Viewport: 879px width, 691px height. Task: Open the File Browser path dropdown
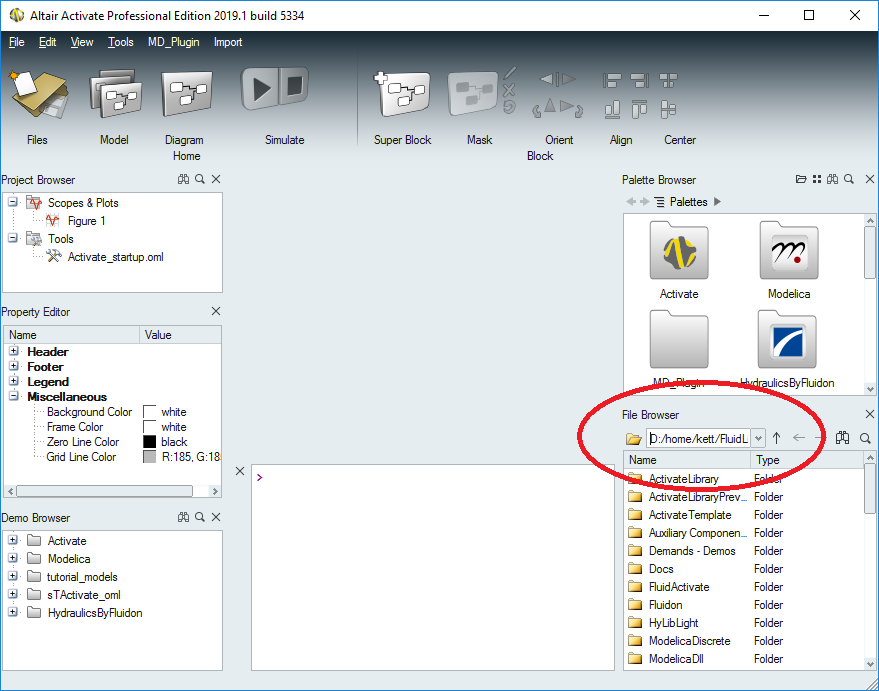[x=758, y=438]
